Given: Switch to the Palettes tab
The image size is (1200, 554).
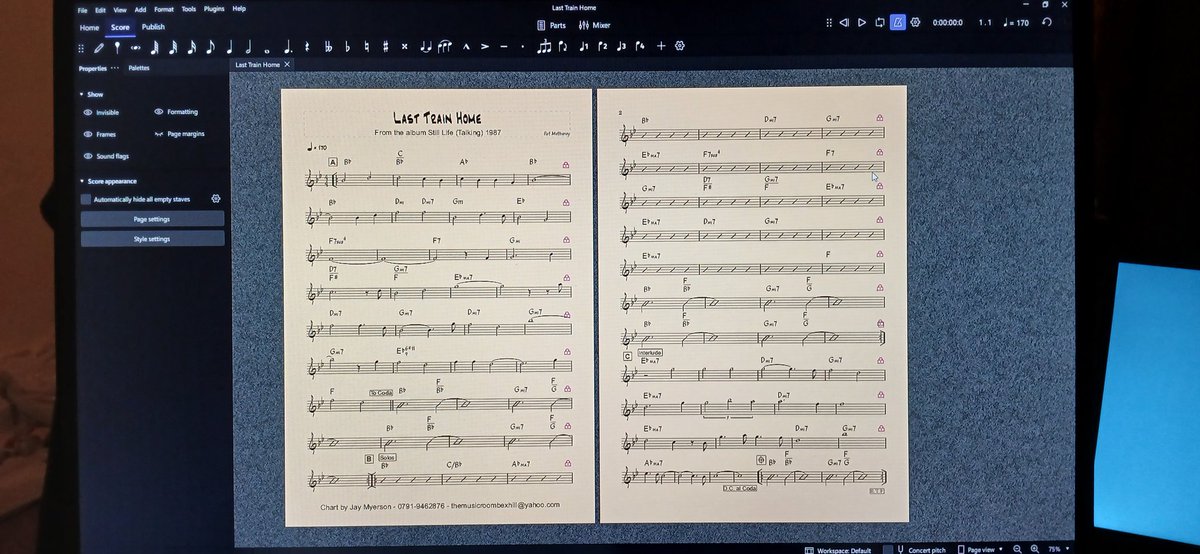Looking at the screenshot, I should (139, 68).
